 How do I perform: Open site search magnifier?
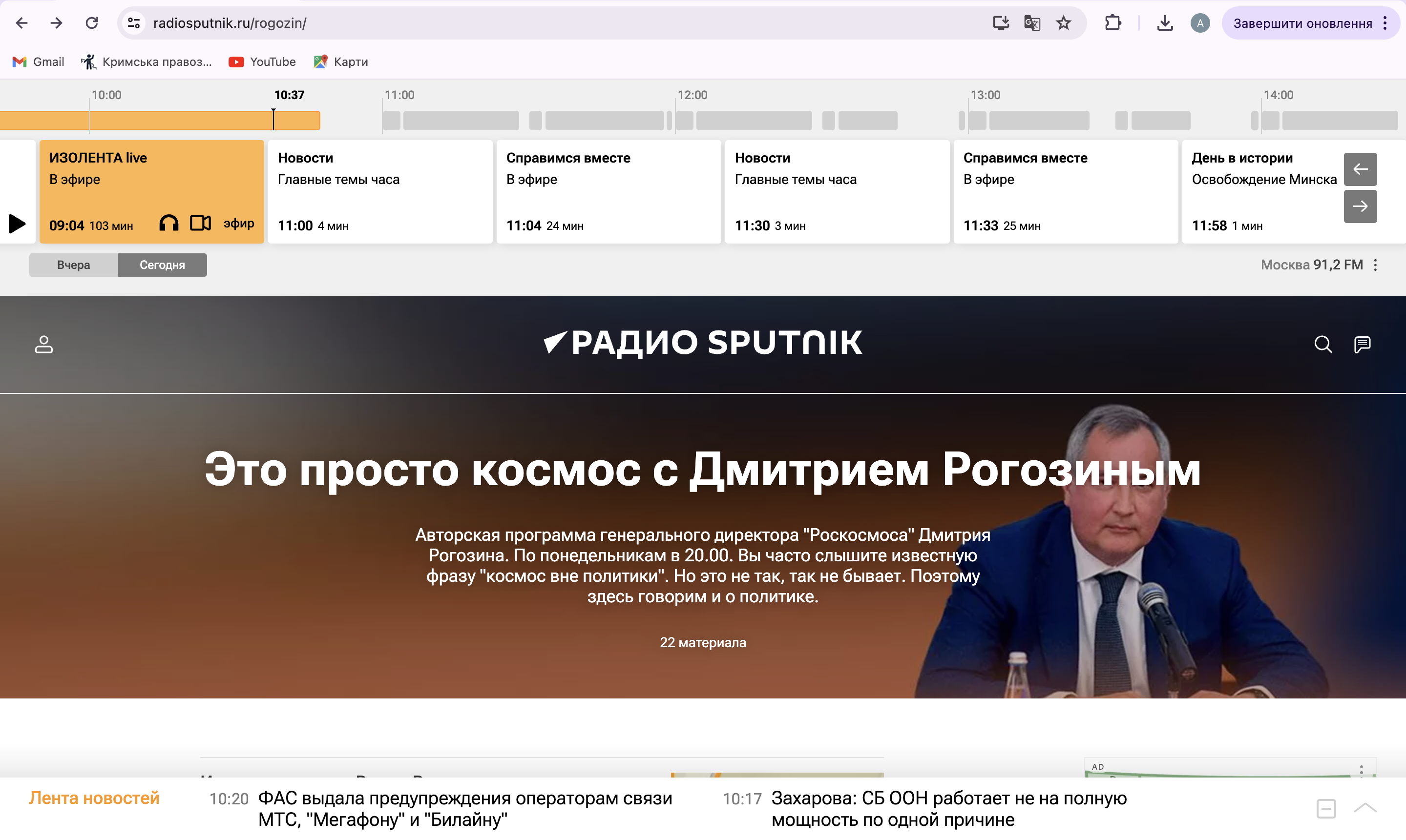pos(1323,344)
